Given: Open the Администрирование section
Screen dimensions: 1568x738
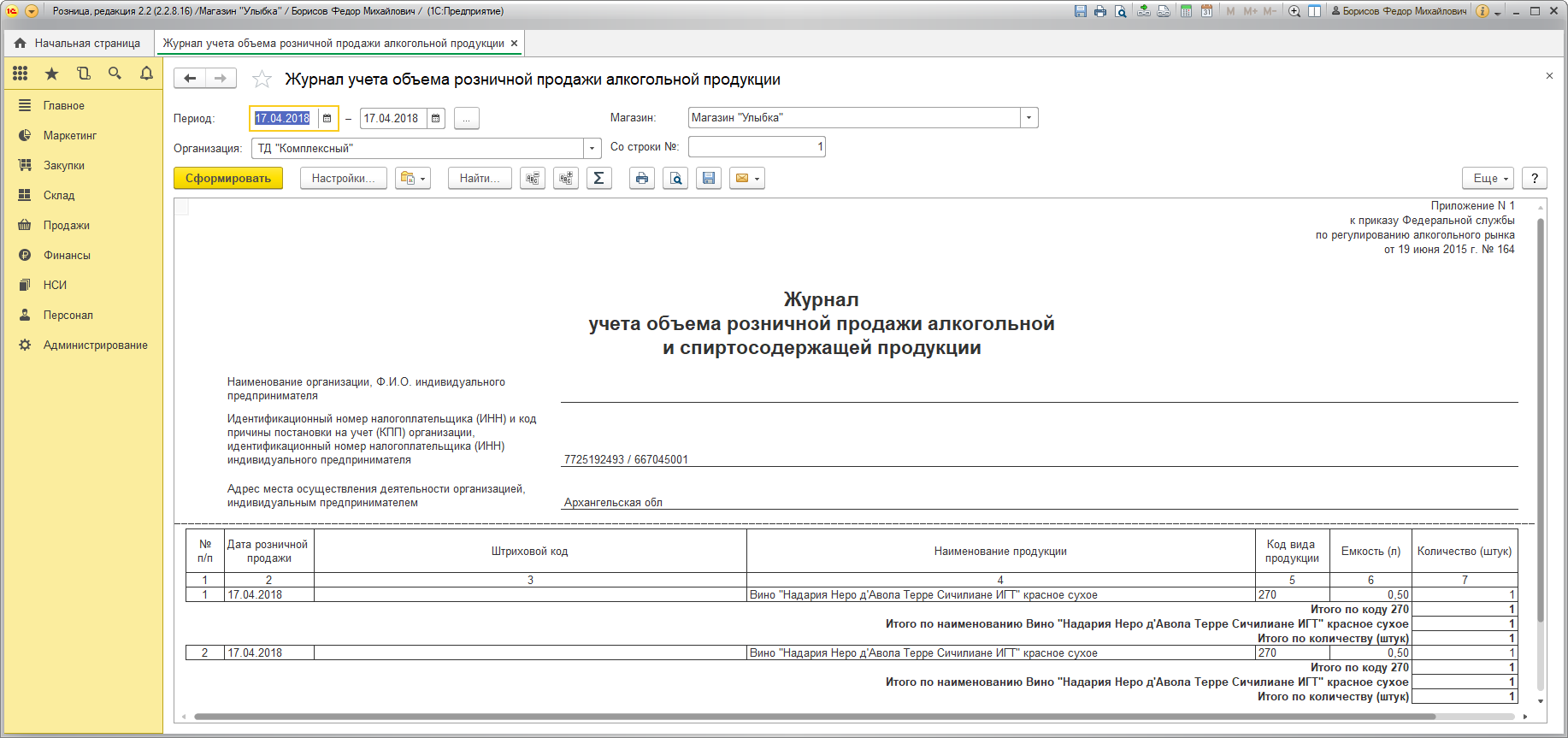Looking at the screenshot, I should [96, 345].
